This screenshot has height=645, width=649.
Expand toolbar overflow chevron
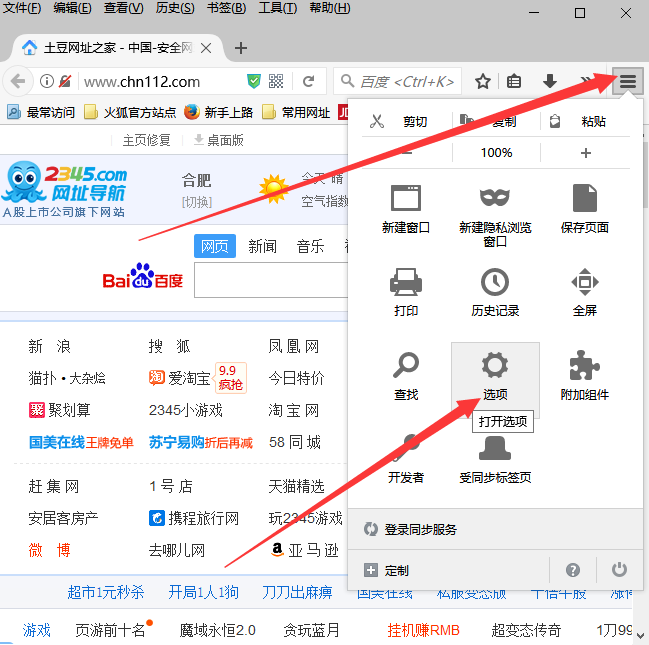coord(585,81)
